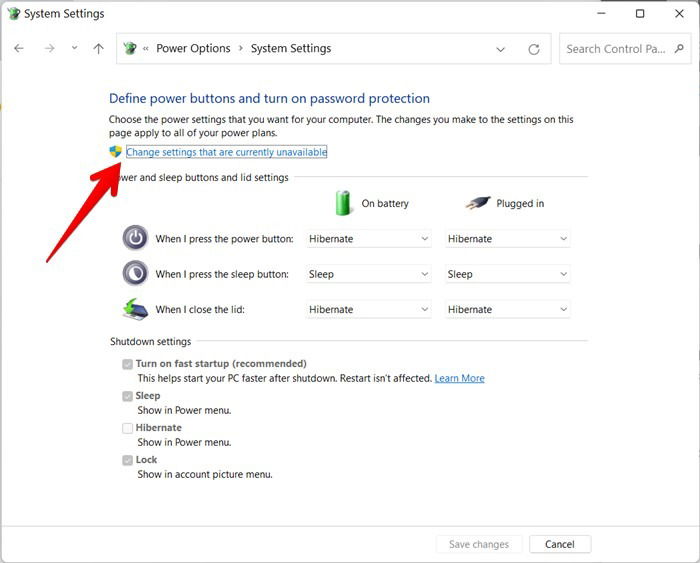This screenshot has width=700, height=563.
Task: Toggle the Sleep power menu checkbox
Action: click(x=128, y=396)
